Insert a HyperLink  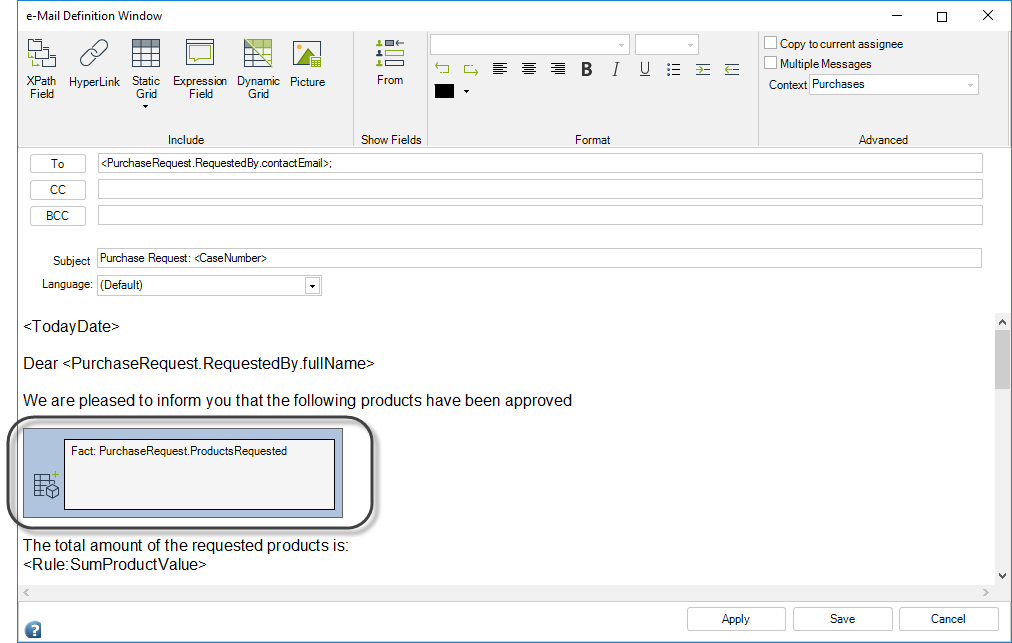tap(94, 63)
